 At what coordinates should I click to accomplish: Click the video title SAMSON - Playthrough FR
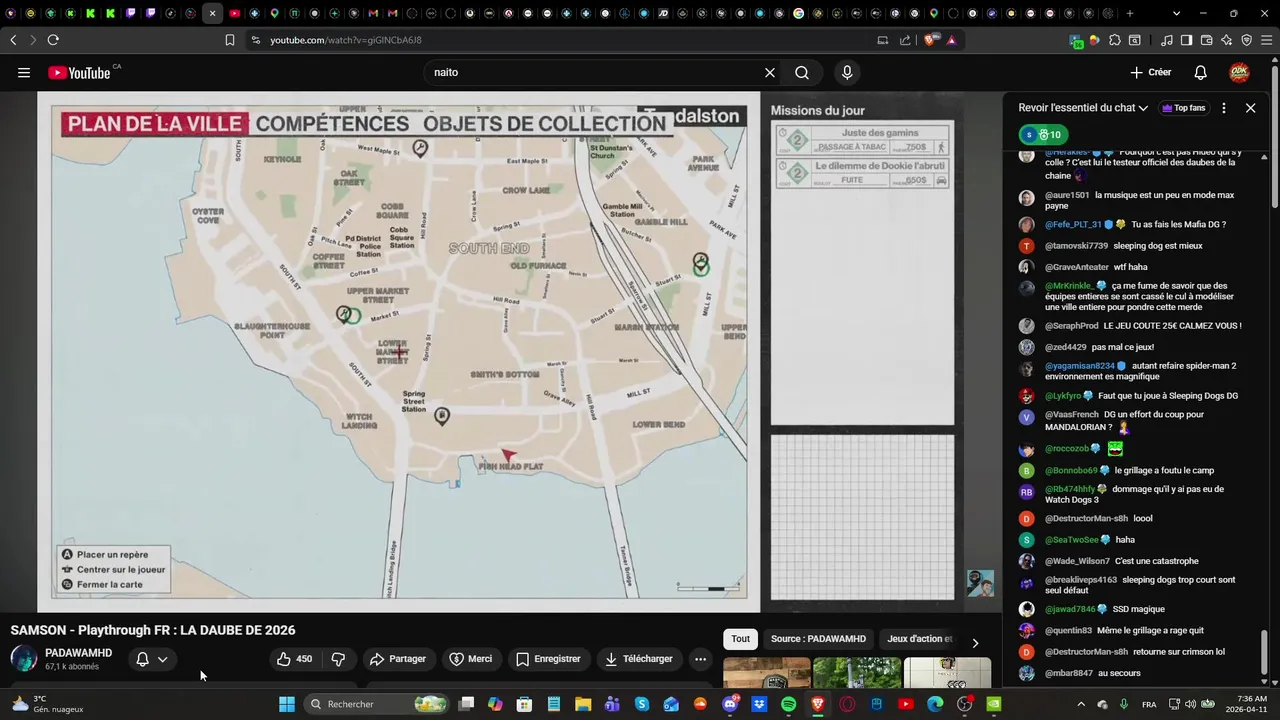[153, 630]
